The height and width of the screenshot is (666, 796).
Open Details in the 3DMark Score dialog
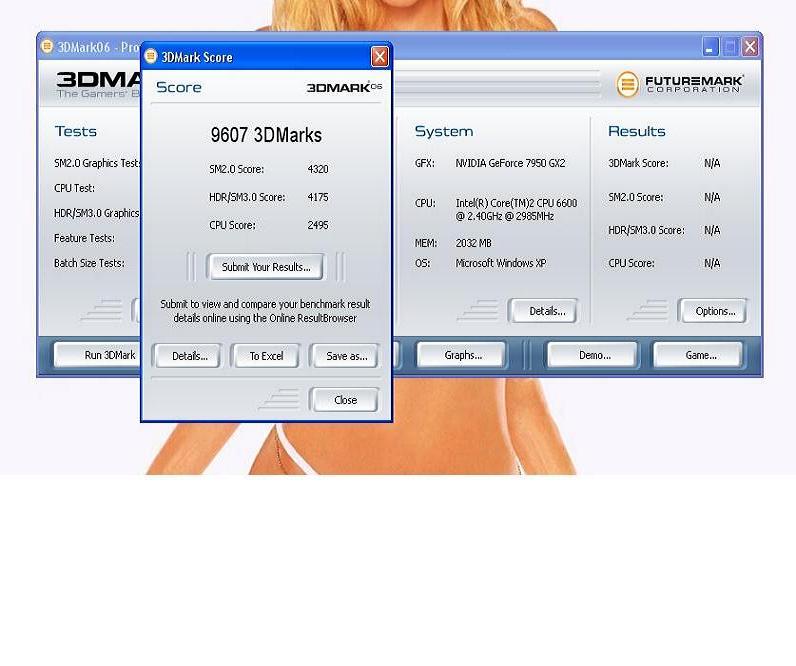[189, 356]
